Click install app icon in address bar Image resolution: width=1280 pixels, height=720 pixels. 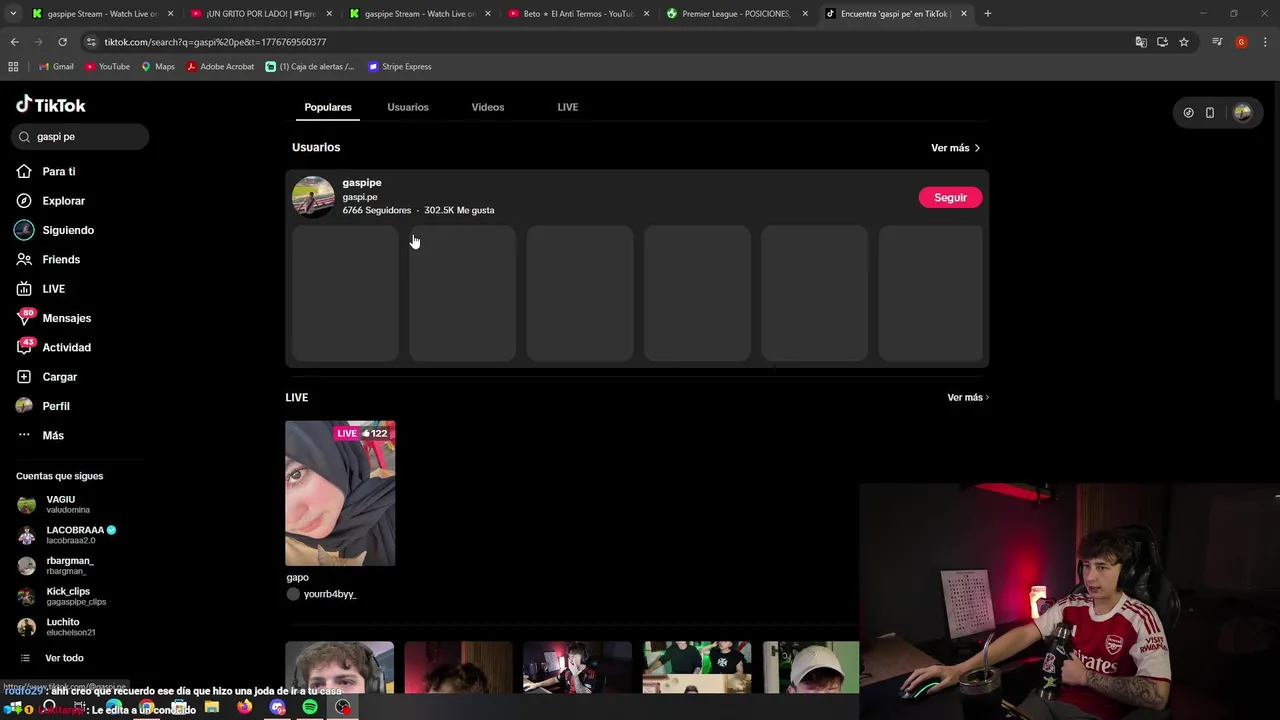click(1162, 42)
